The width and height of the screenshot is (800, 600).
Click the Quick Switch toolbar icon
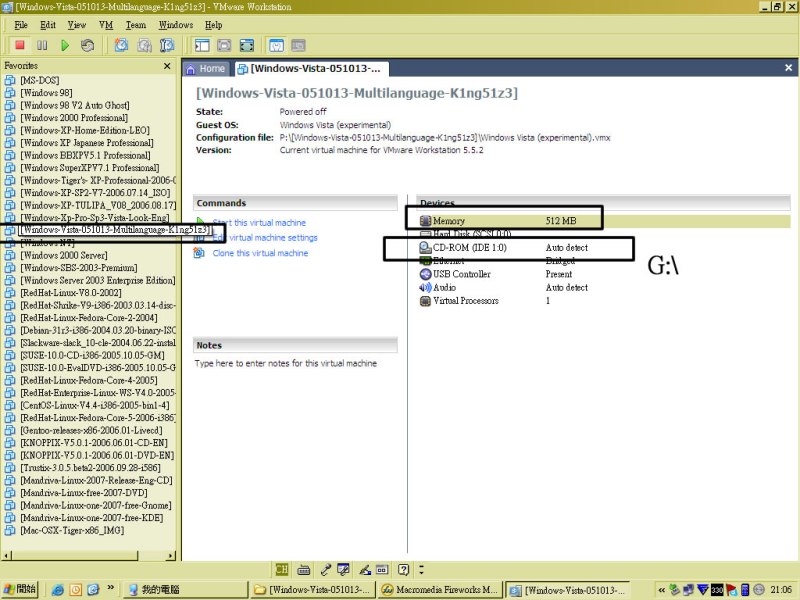(224, 45)
